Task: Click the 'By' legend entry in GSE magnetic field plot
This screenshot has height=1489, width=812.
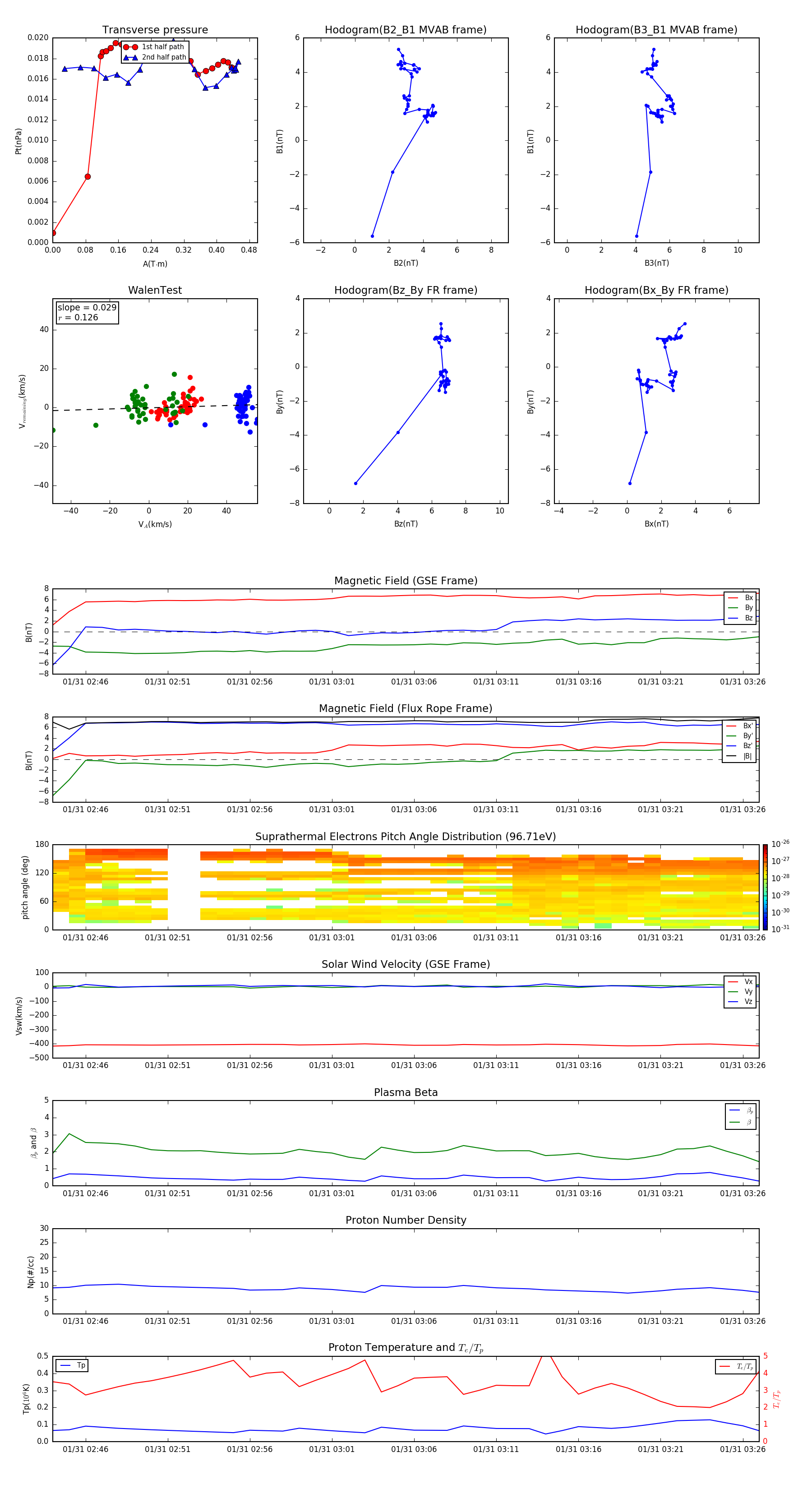Action: click(740, 607)
